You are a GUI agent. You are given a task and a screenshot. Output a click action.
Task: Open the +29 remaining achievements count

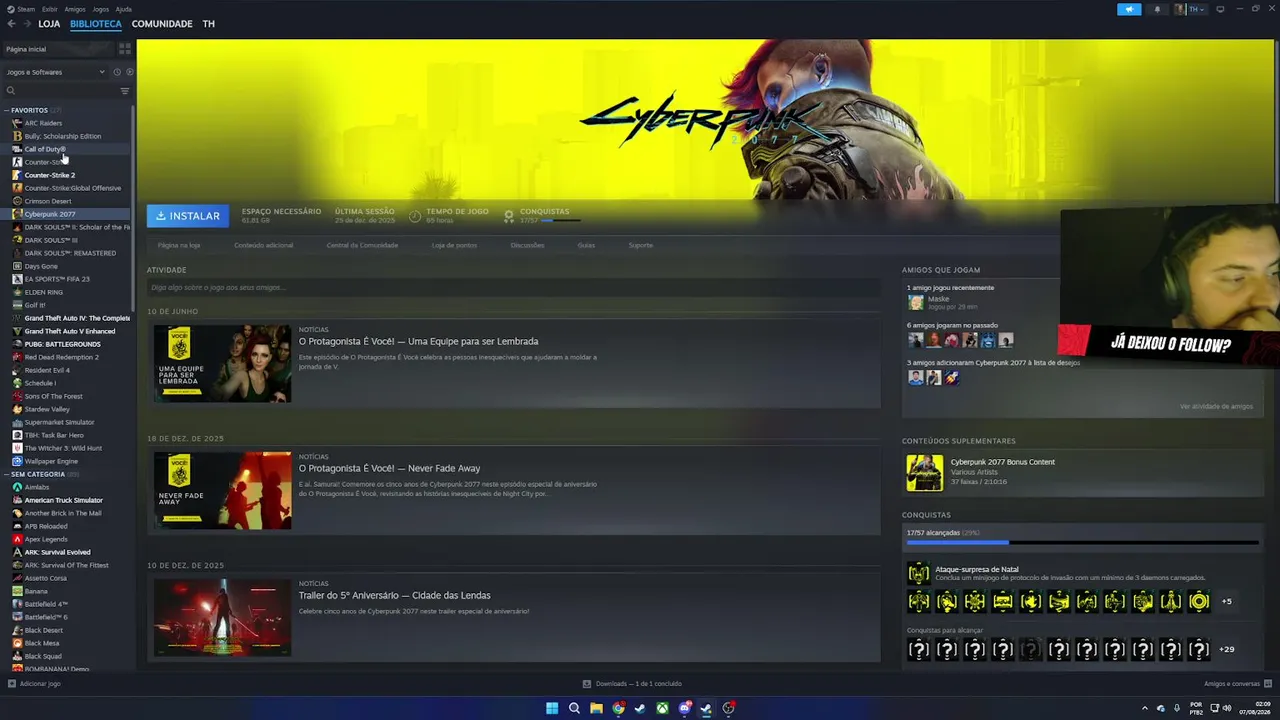tap(1227, 649)
